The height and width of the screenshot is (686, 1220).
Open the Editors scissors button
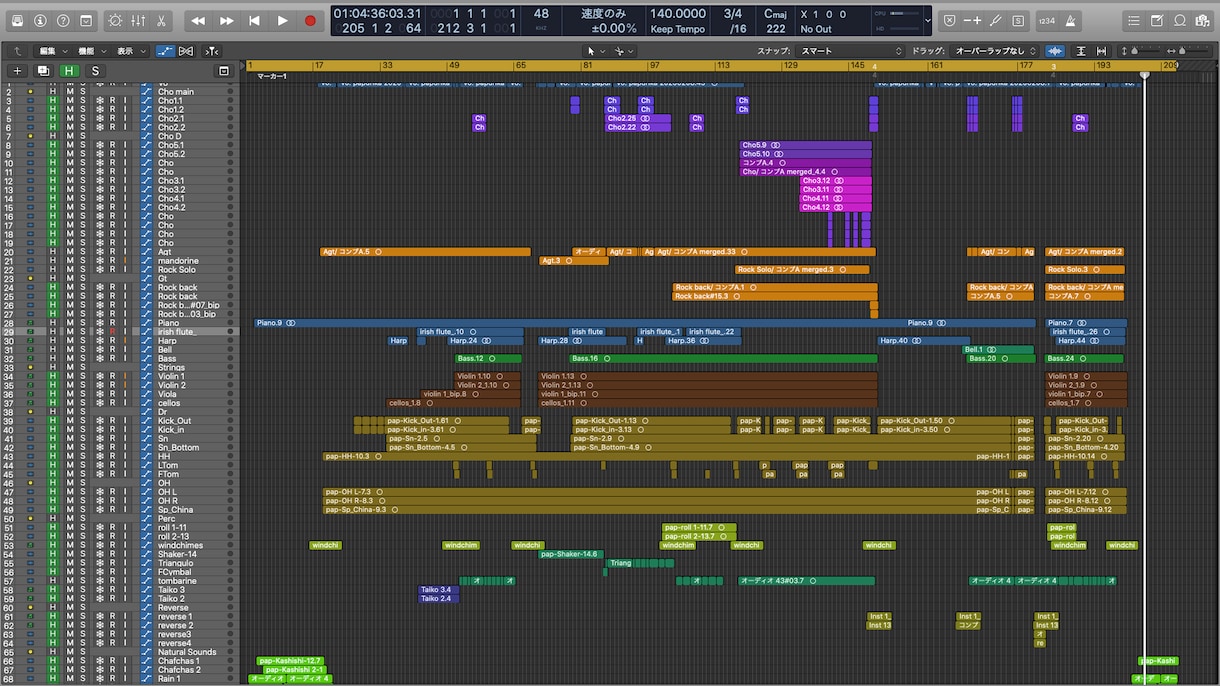pos(162,20)
